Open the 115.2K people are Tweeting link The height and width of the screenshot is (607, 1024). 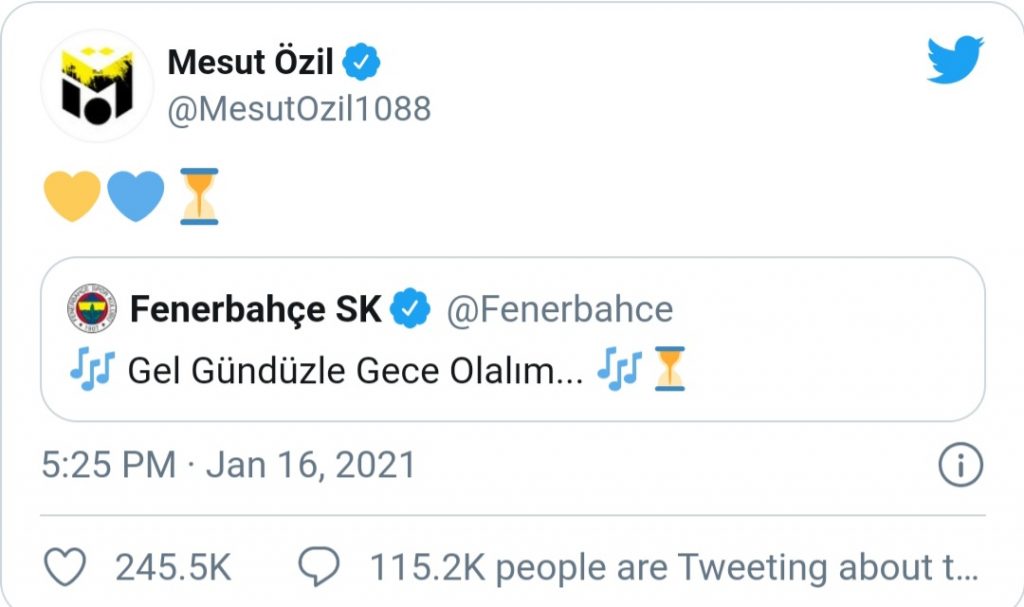[674, 566]
